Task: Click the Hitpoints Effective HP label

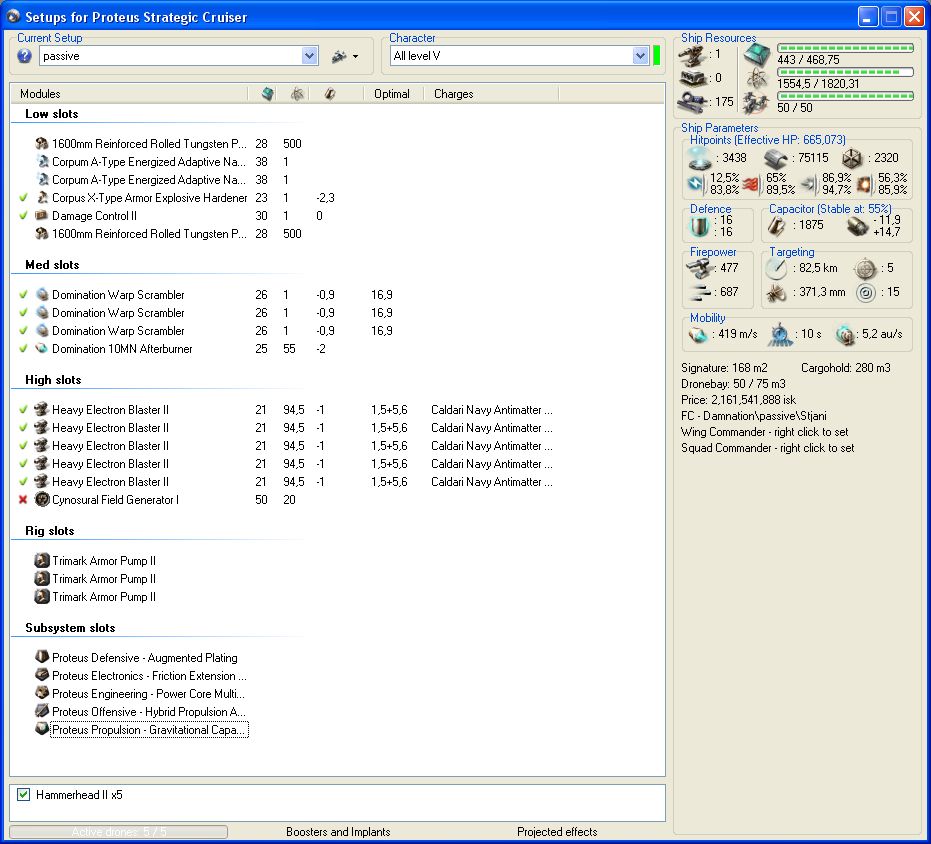Action: point(768,140)
